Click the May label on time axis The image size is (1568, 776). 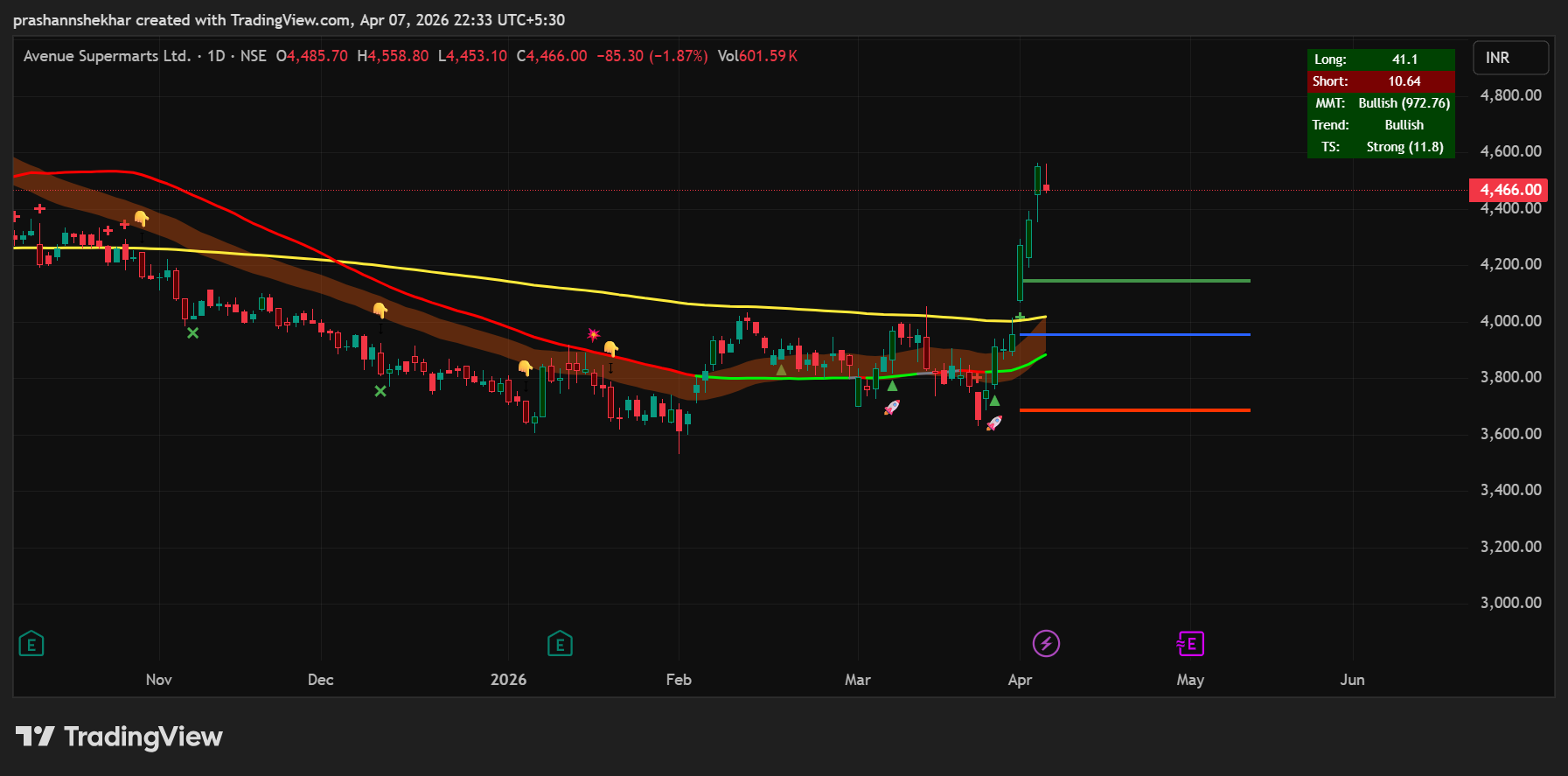[x=1190, y=680]
